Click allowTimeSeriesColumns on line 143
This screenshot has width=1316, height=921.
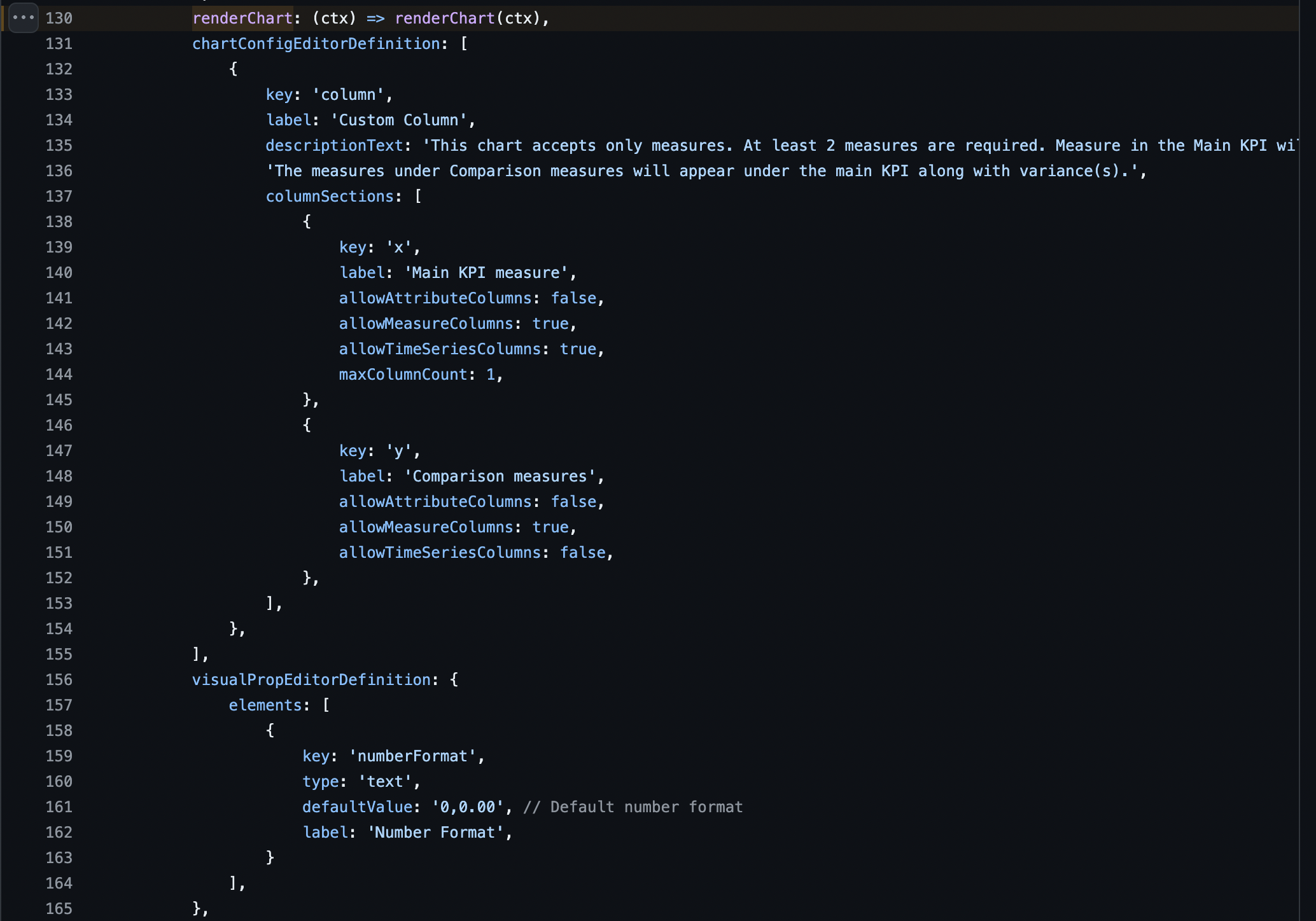pyautogui.click(x=440, y=349)
